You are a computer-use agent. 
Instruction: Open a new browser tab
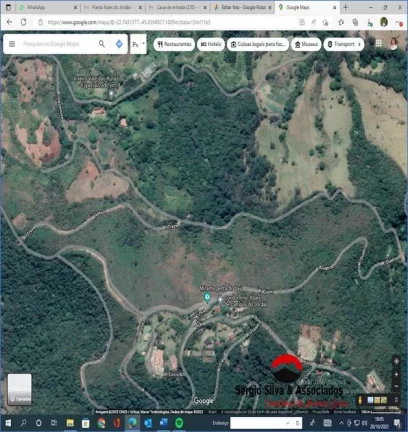(346, 7)
